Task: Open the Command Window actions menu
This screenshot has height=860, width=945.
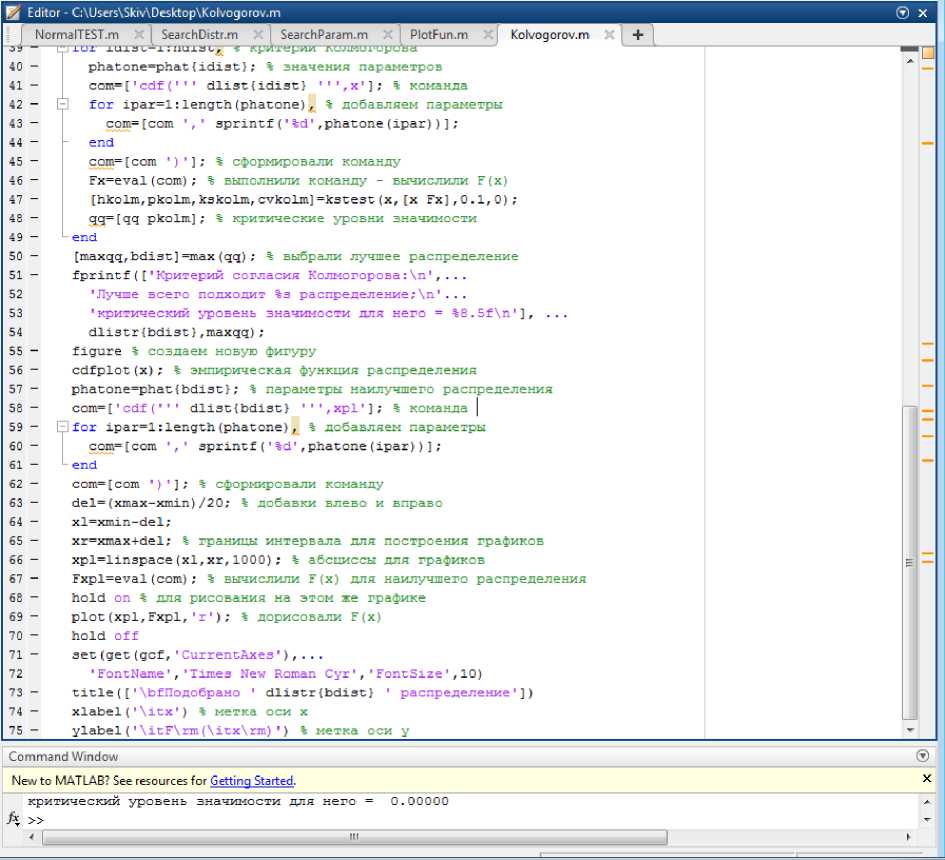Action: click(922, 757)
